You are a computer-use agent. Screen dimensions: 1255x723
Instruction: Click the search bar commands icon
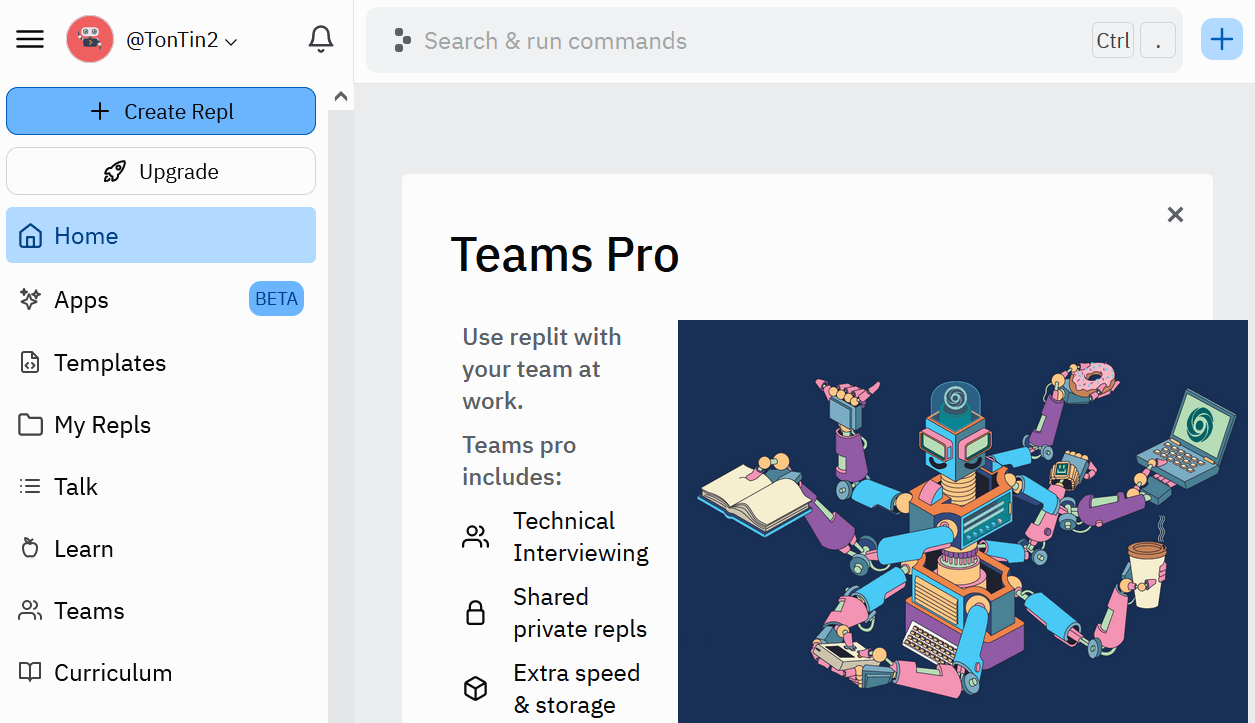pyautogui.click(x=402, y=41)
